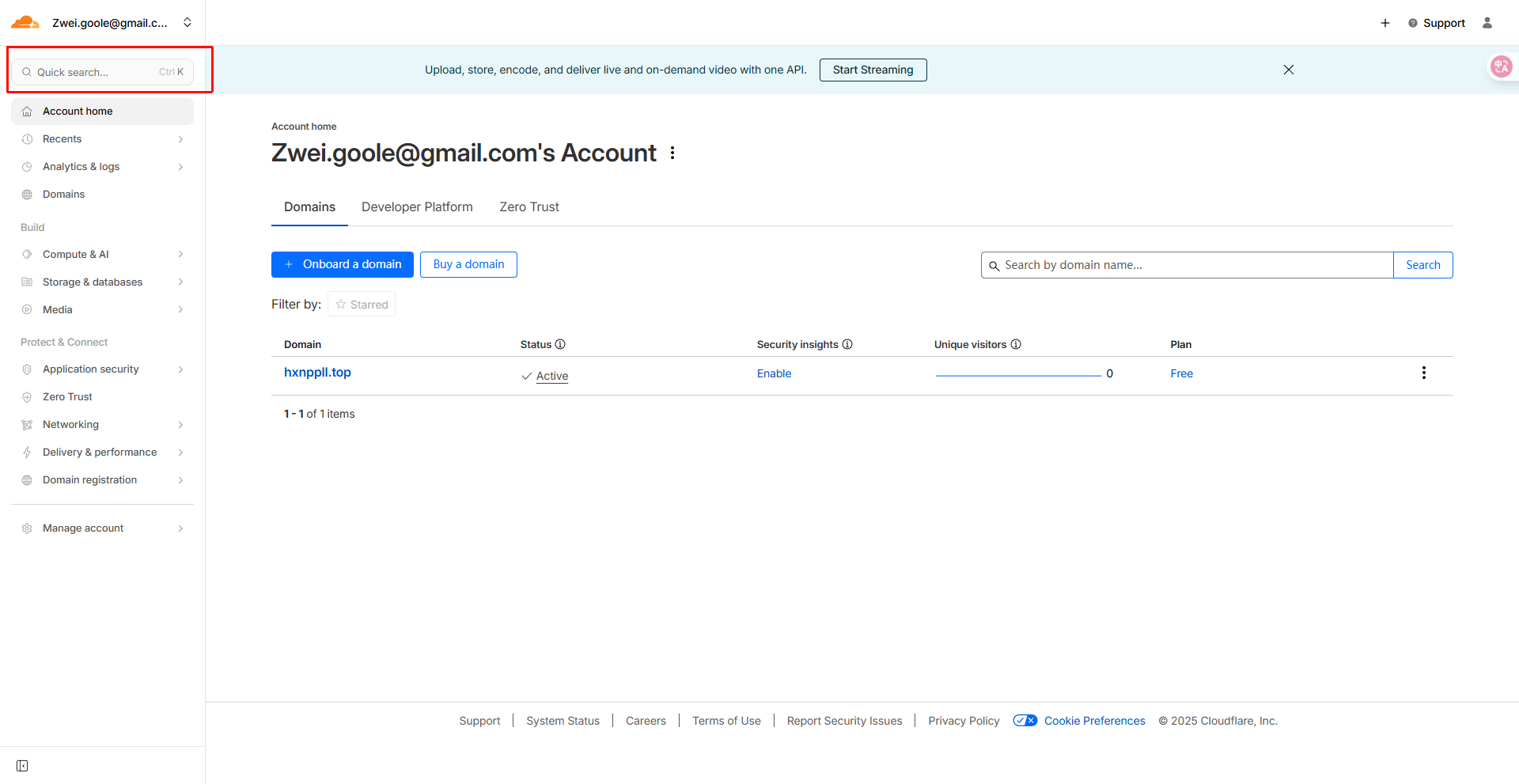Click Enable security insights link
The width and height of the screenshot is (1519, 784).
tap(774, 373)
